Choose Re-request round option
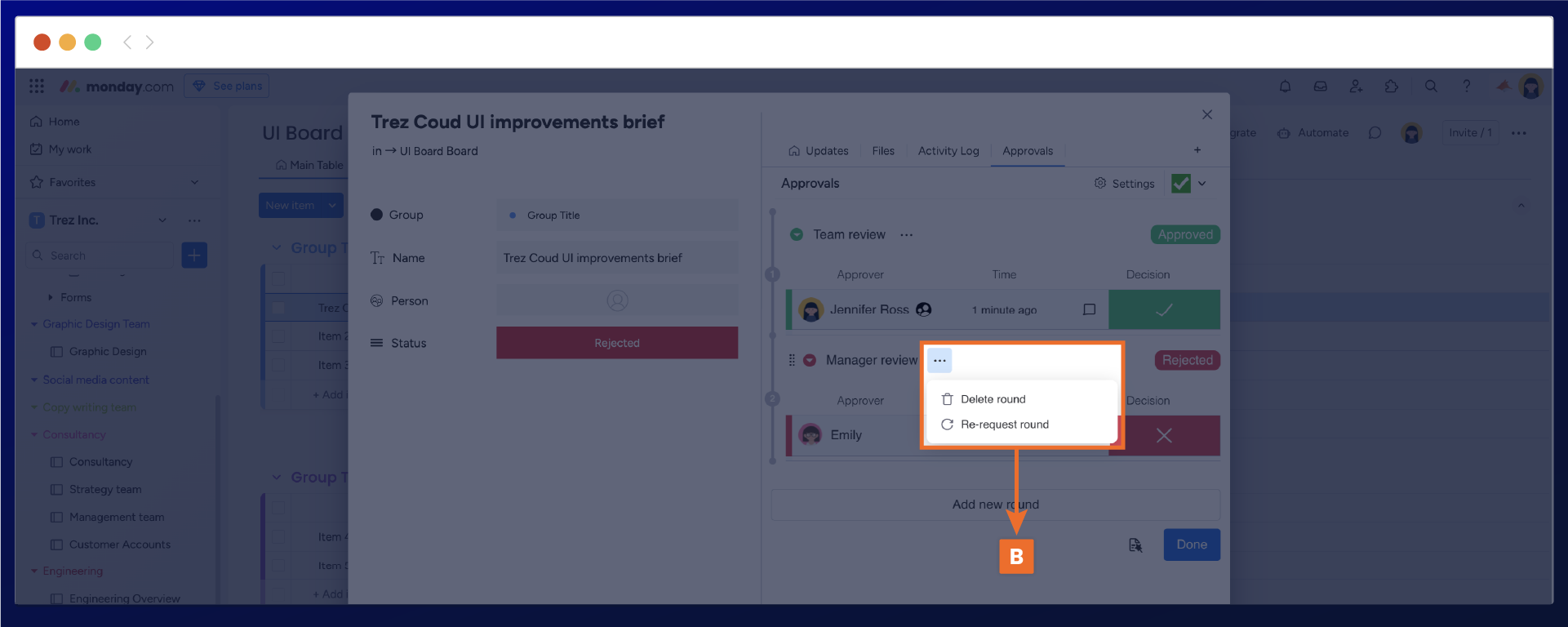Viewport: 1568px width, 627px height. (x=1004, y=425)
